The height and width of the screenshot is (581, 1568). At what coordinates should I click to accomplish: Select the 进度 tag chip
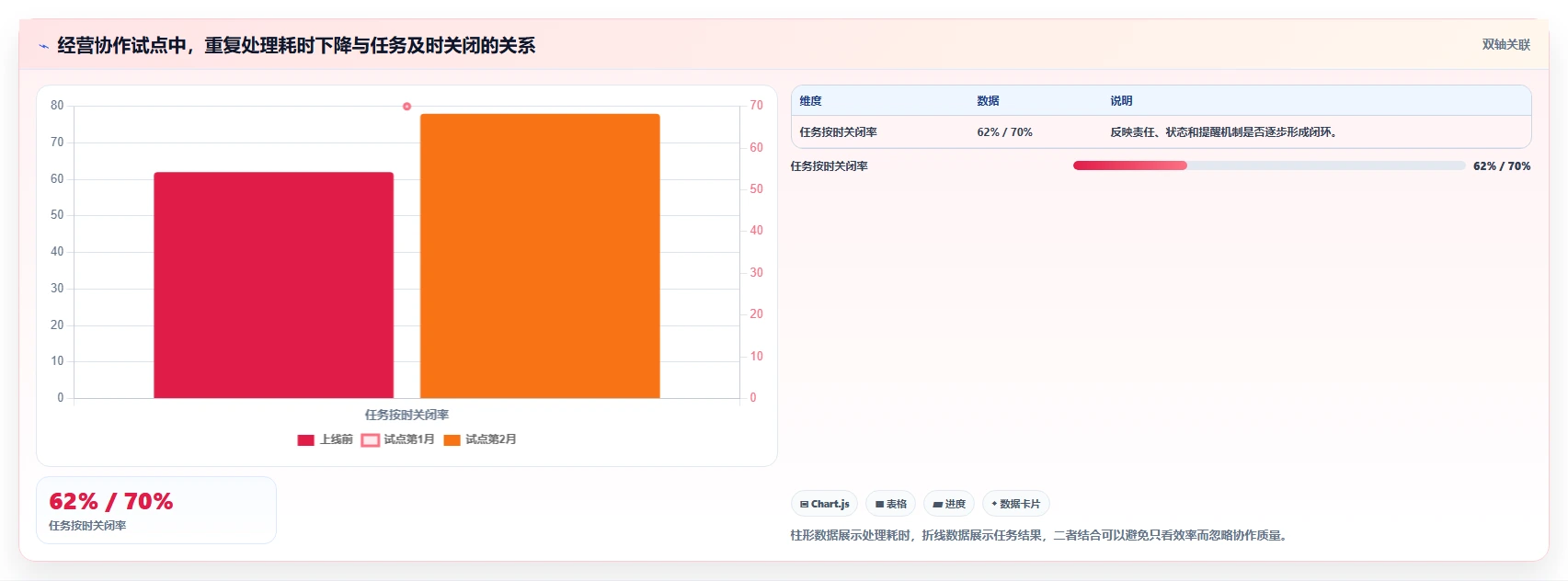(x=949, y=504)
